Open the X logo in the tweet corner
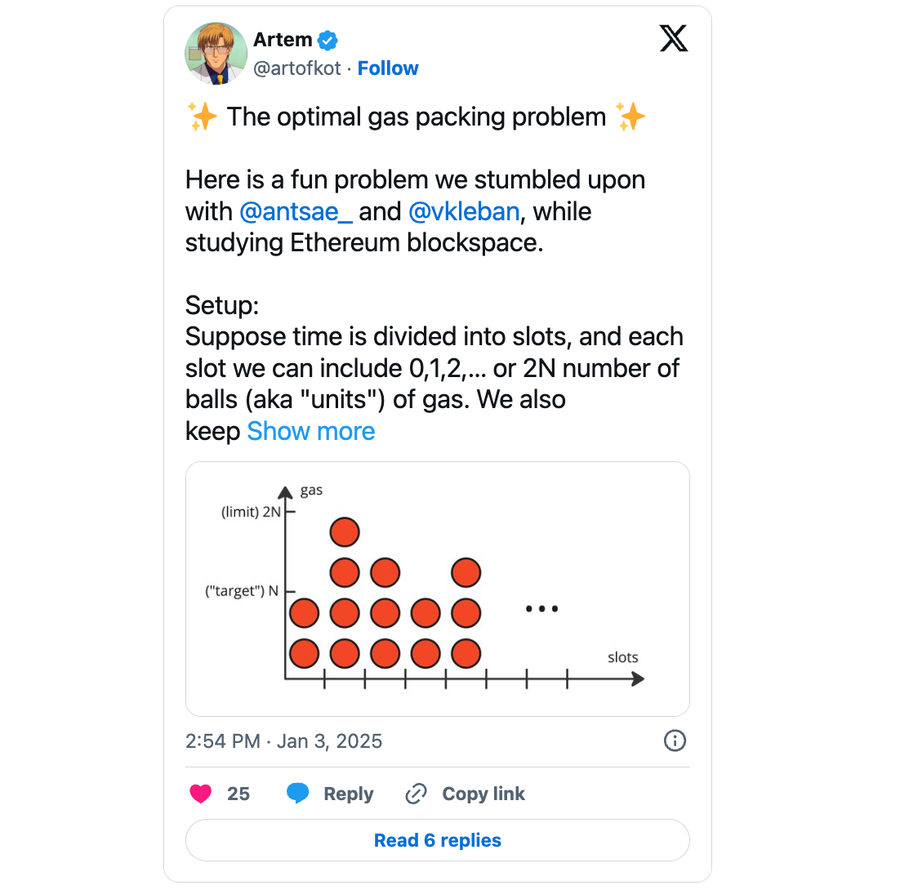 point(673,38)
